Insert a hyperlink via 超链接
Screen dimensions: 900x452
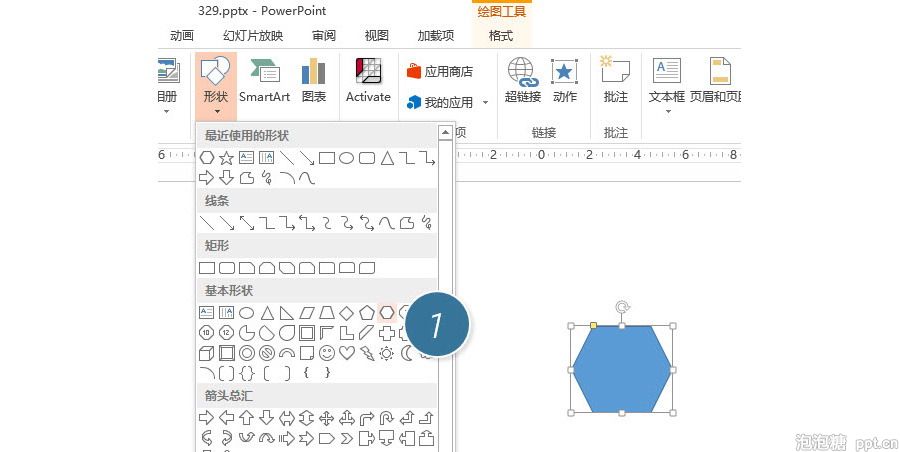(522, 80)
